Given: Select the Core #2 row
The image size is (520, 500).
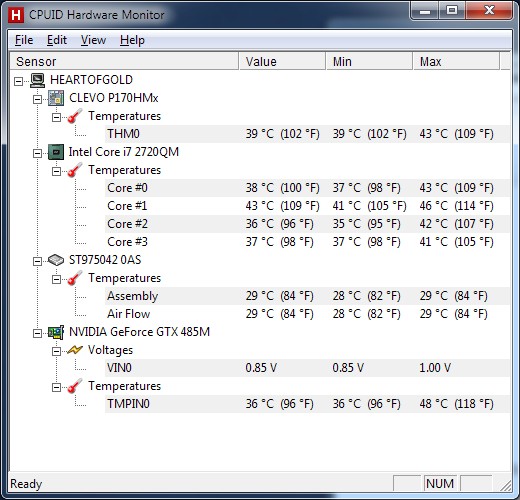Looking at the screenshot, I should click(307, 224).
